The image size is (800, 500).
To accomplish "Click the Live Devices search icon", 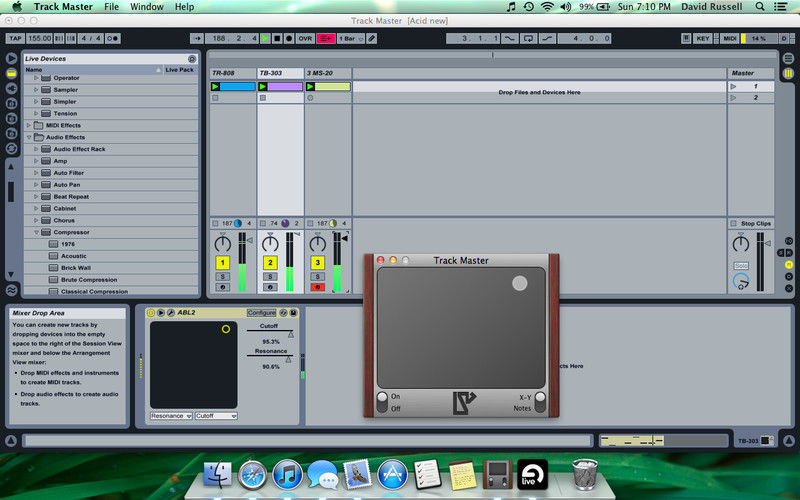I will (x=192, y=59).
